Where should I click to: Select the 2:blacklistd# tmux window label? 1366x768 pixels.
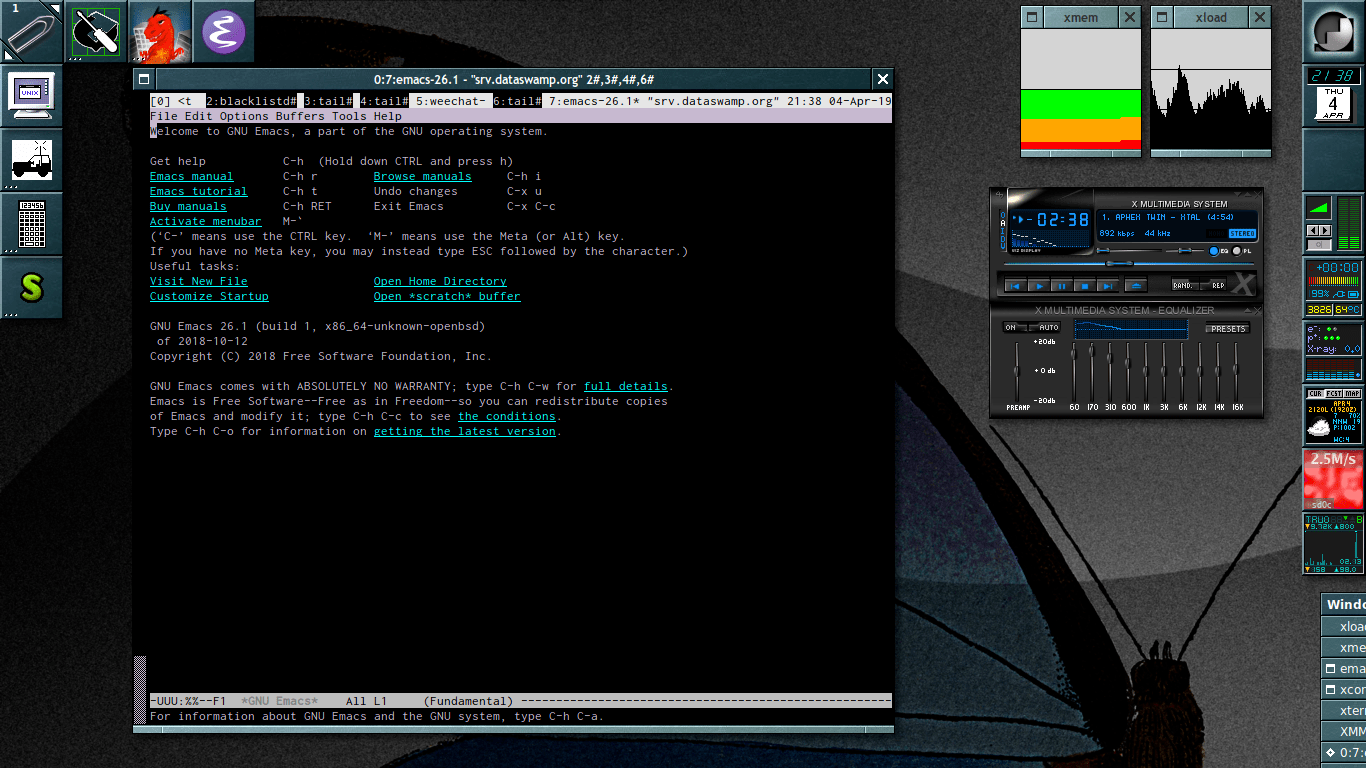[x=251, y=101]
